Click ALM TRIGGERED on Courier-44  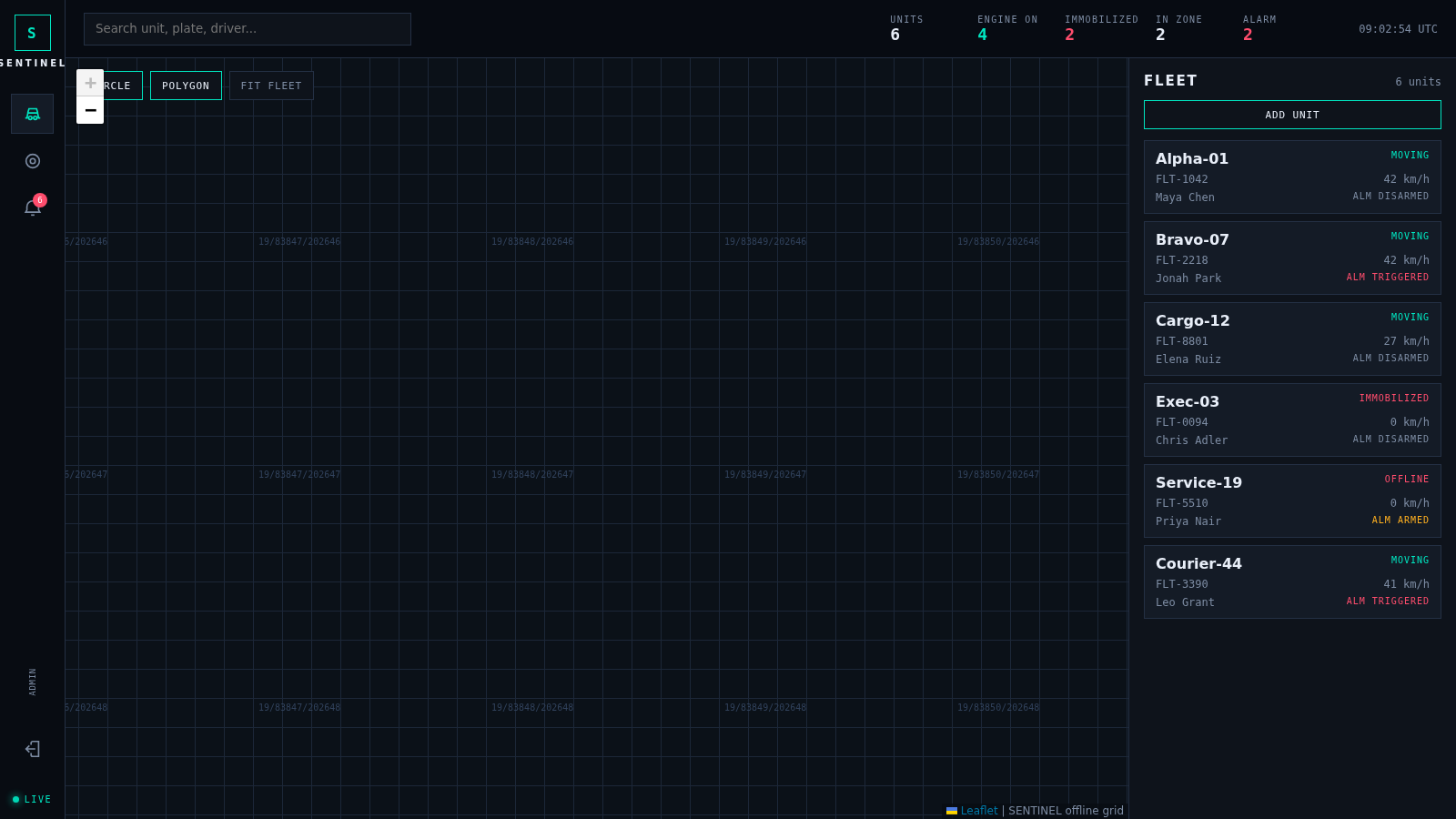pyautogui.click(x=1388, y=602)
